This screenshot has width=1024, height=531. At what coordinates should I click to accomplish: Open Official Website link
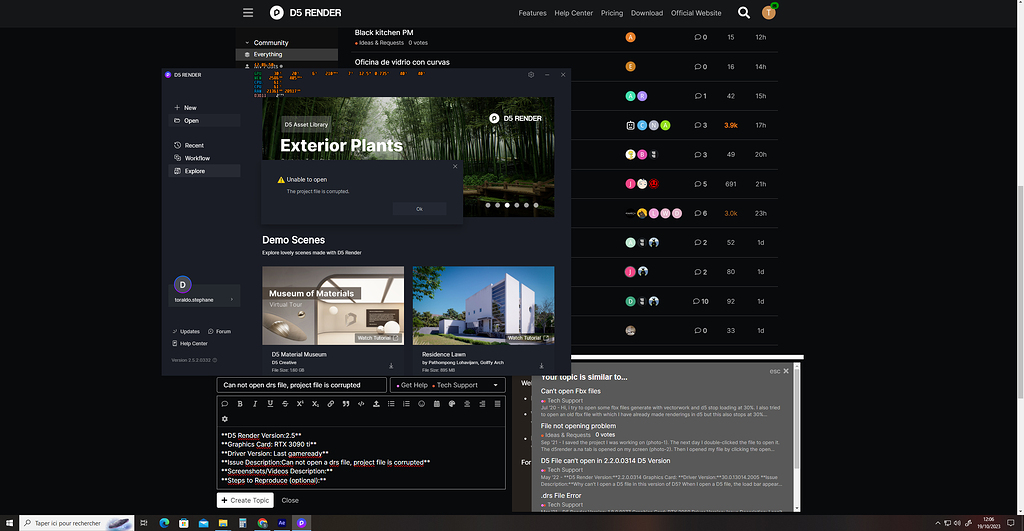696,13
